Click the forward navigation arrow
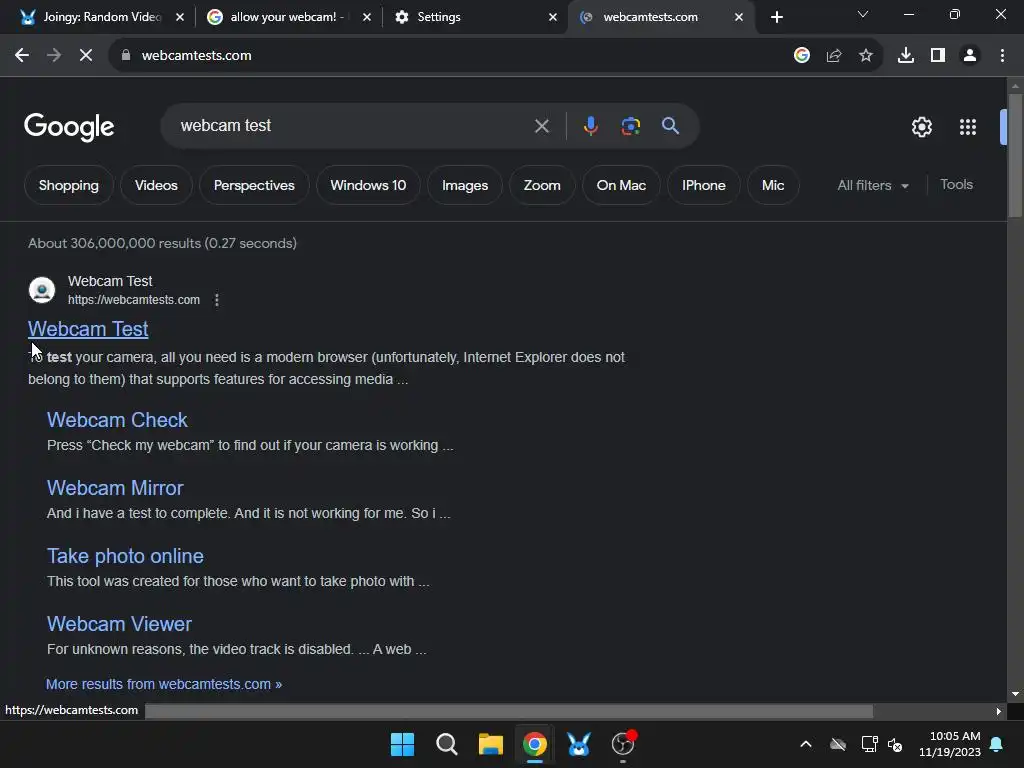Viewport: 1024px width, 768px height. pyautogui.click(x=54, y=56)
